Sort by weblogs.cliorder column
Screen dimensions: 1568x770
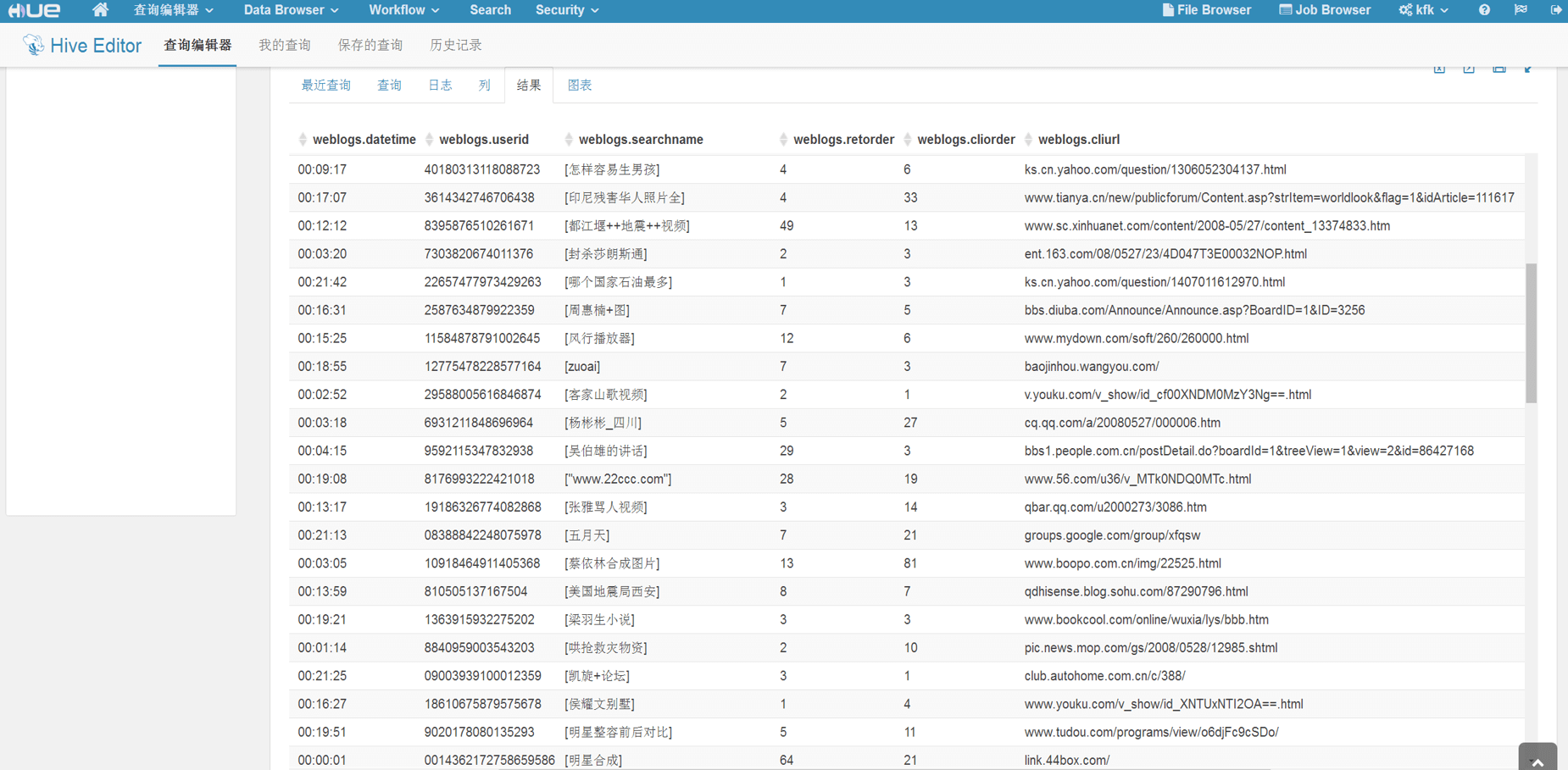(959, 140)
